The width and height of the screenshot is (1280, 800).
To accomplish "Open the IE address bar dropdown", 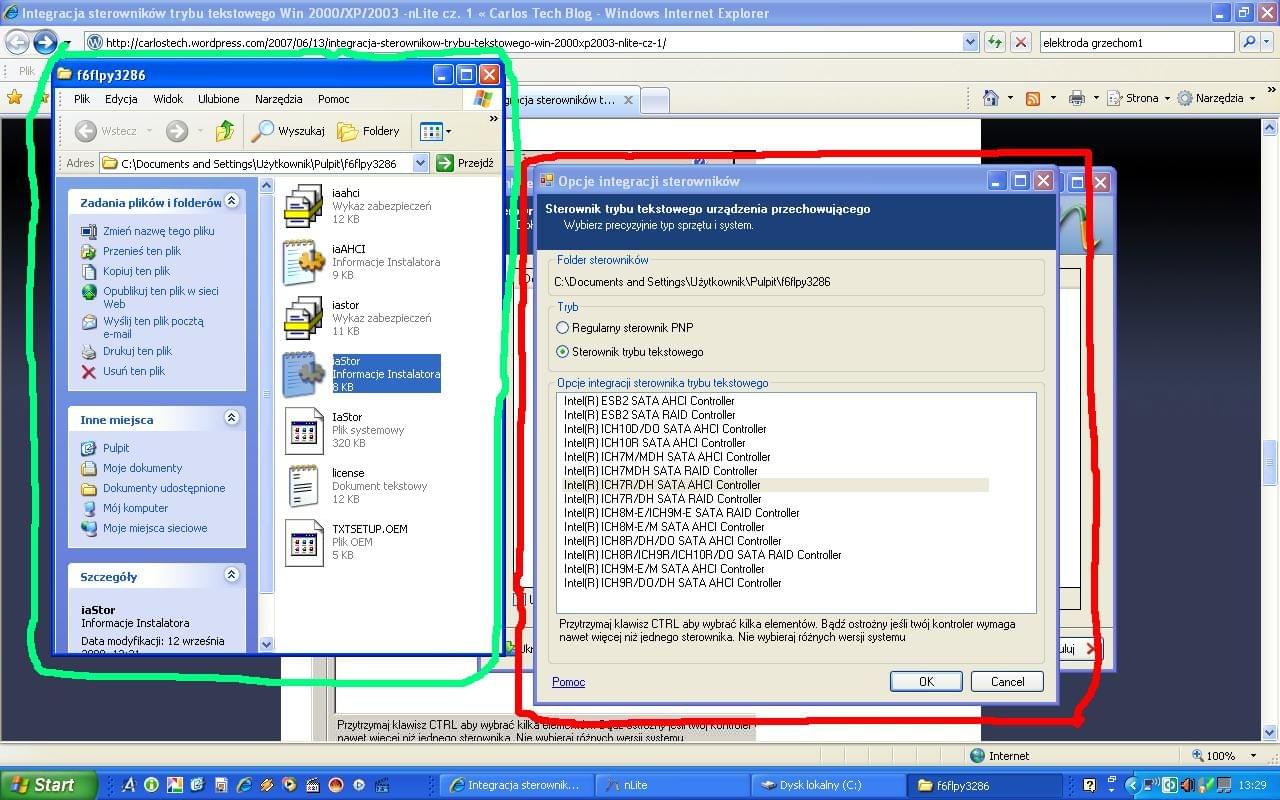I will pos(970,42).
